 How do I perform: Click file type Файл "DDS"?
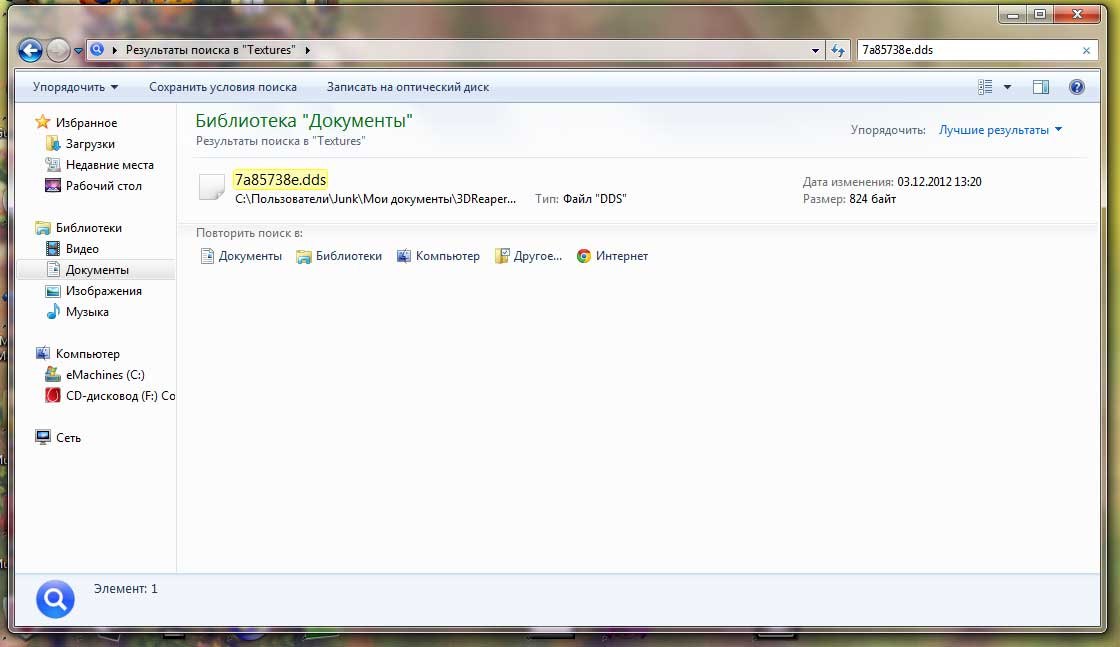(x=594, y=199)
